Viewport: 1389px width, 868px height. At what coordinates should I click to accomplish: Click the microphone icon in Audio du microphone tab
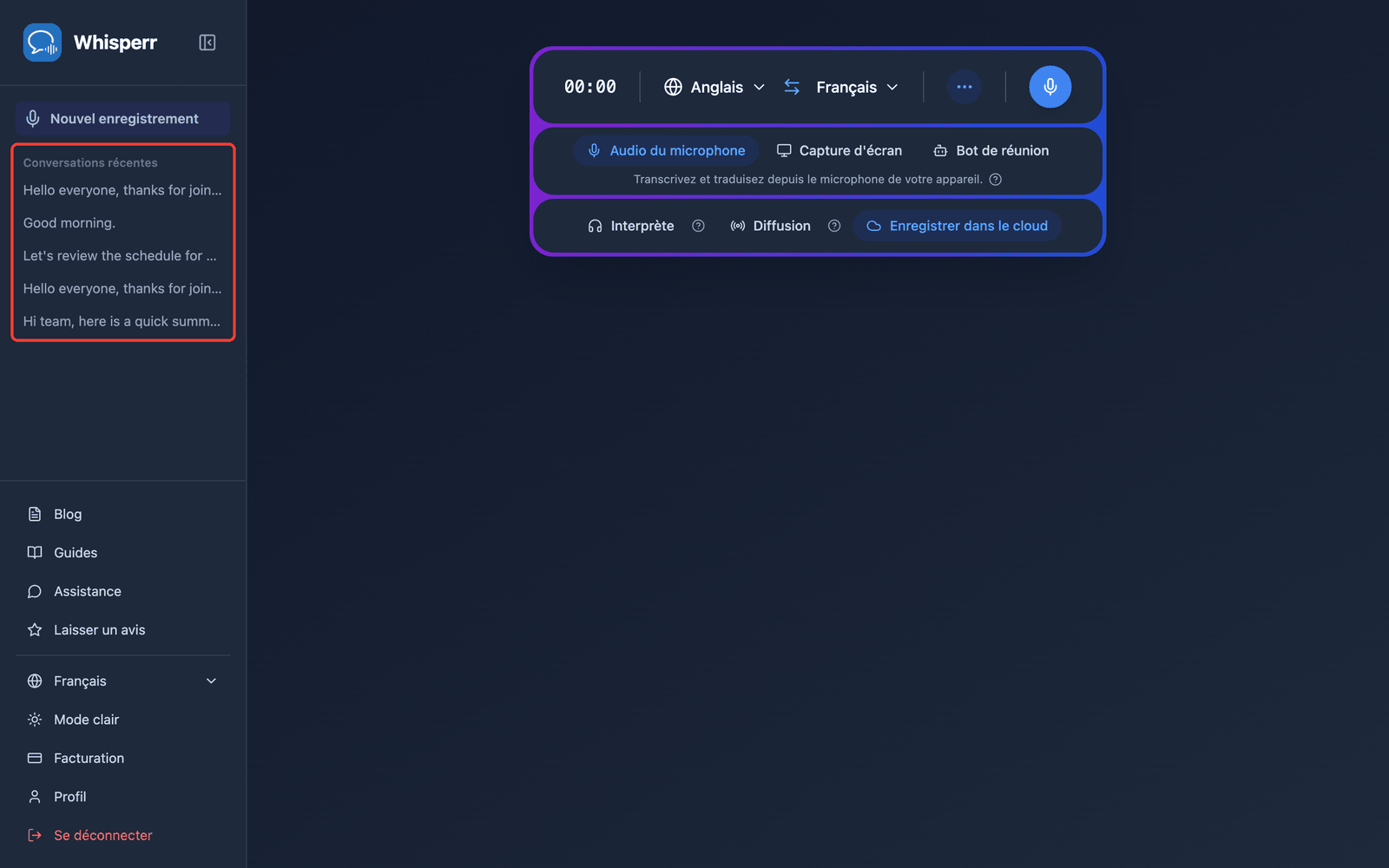(595, 151)
